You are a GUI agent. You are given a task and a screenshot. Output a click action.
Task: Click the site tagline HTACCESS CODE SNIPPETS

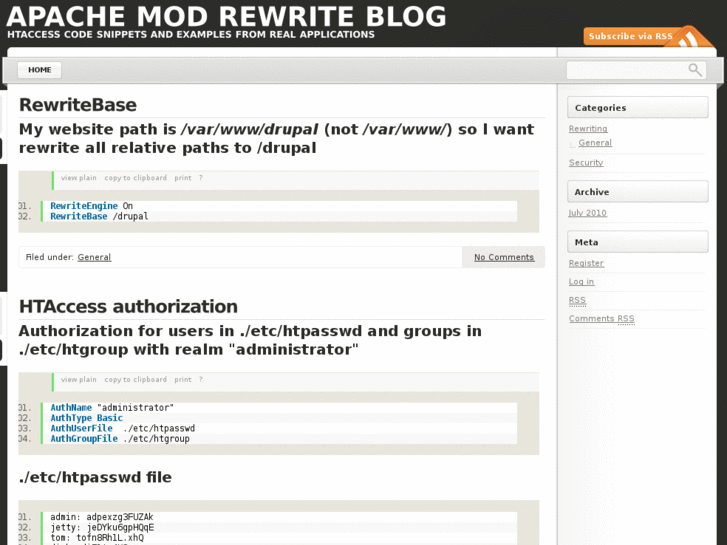pyautogui.click(x=191, y=34)
